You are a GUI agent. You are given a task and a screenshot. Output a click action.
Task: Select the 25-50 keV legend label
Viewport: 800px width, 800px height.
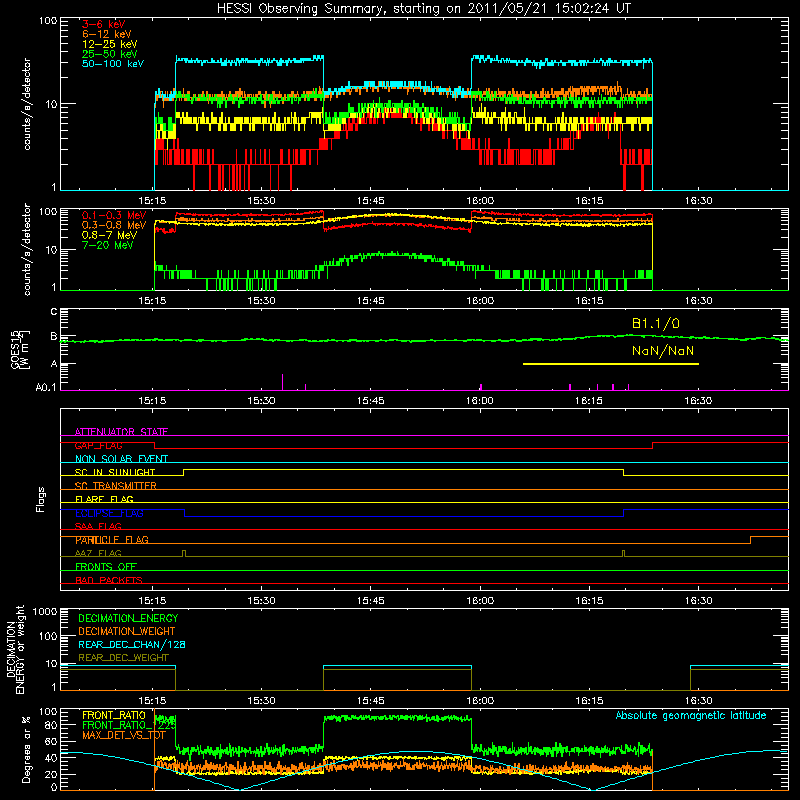pos(110,54)
